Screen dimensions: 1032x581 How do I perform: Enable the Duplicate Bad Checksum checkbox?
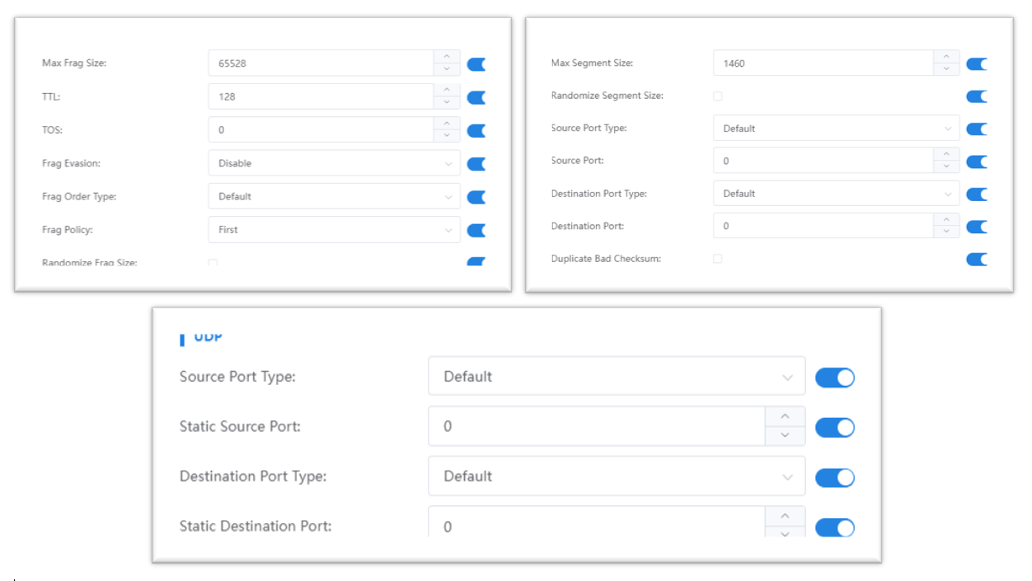[717, 259]
